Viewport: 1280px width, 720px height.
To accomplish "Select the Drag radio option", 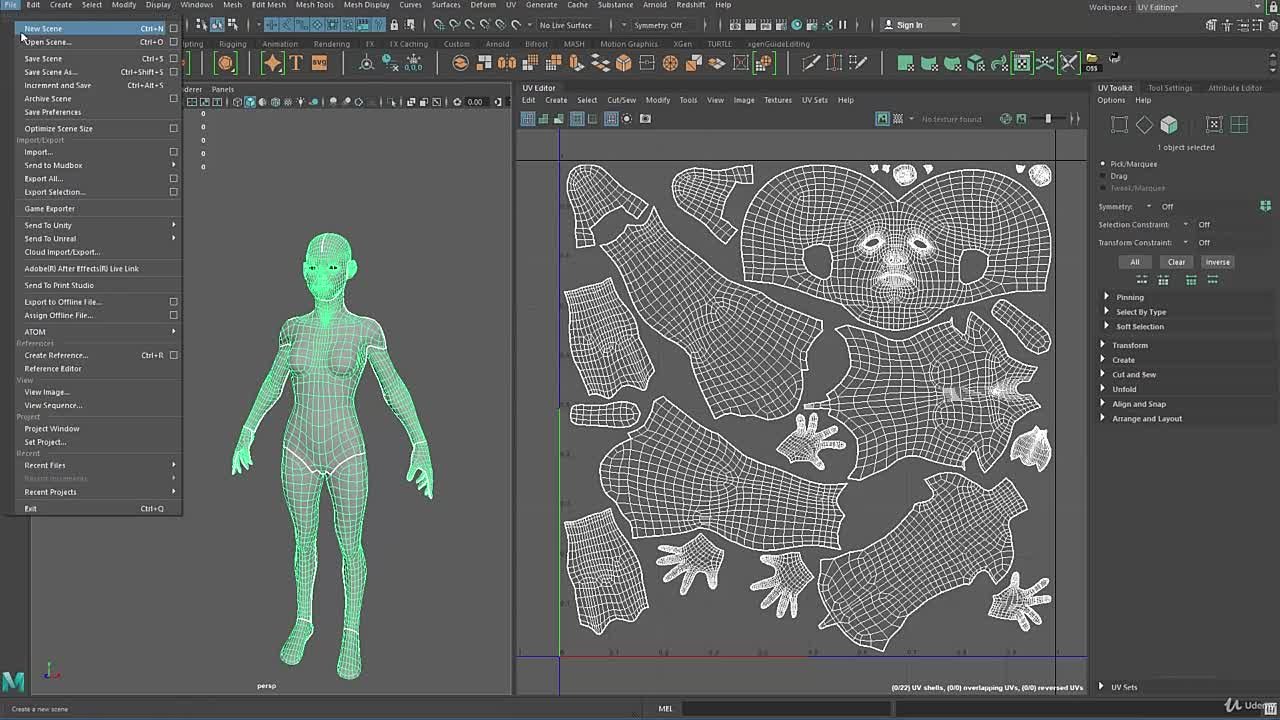I will (x=1104, y=176).
